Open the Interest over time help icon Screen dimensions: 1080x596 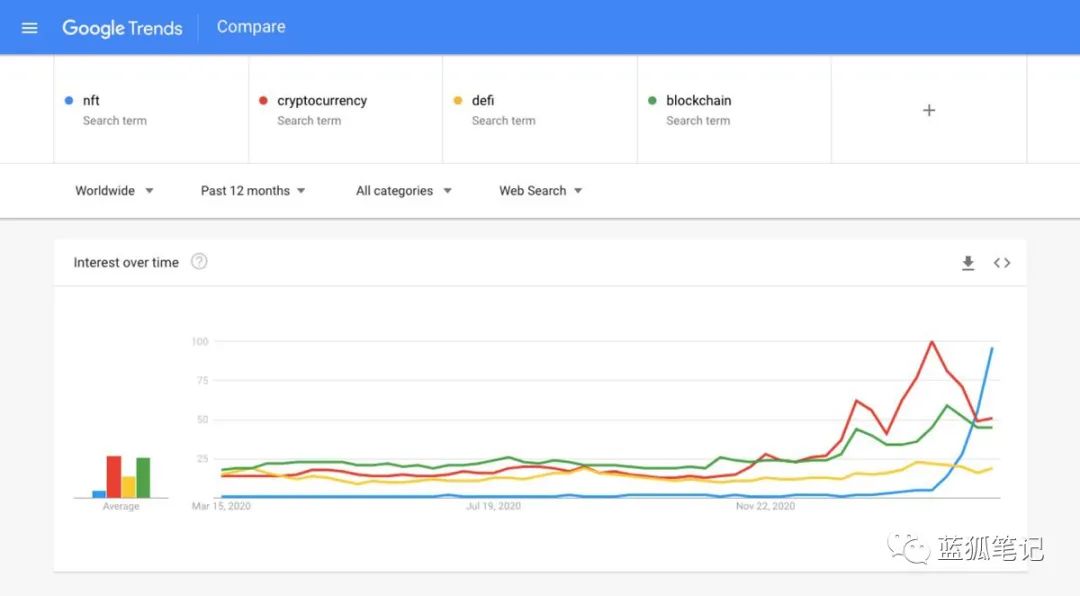(199, 262)
